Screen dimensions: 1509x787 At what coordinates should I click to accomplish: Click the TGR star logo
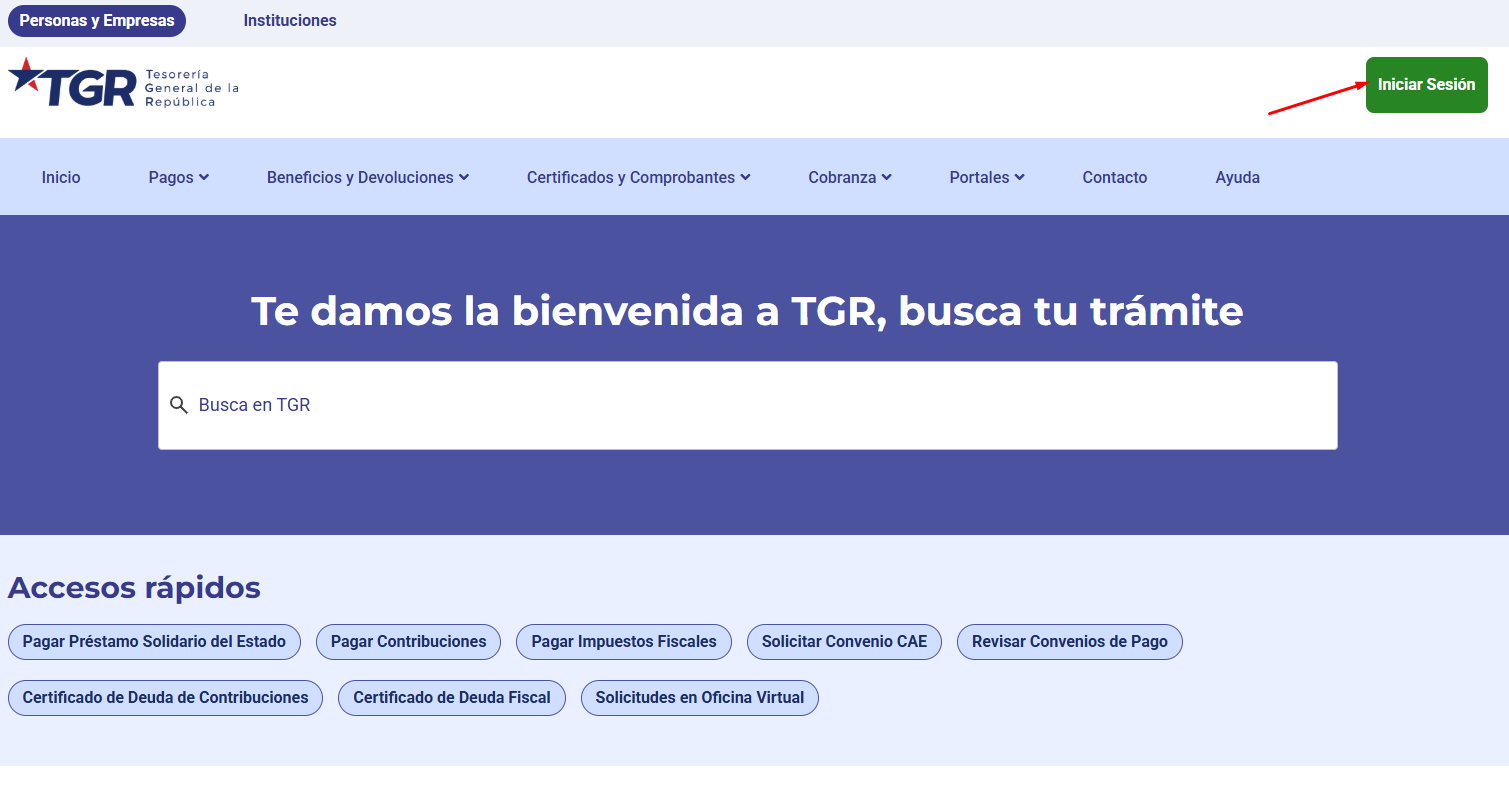tap(72, 82)
